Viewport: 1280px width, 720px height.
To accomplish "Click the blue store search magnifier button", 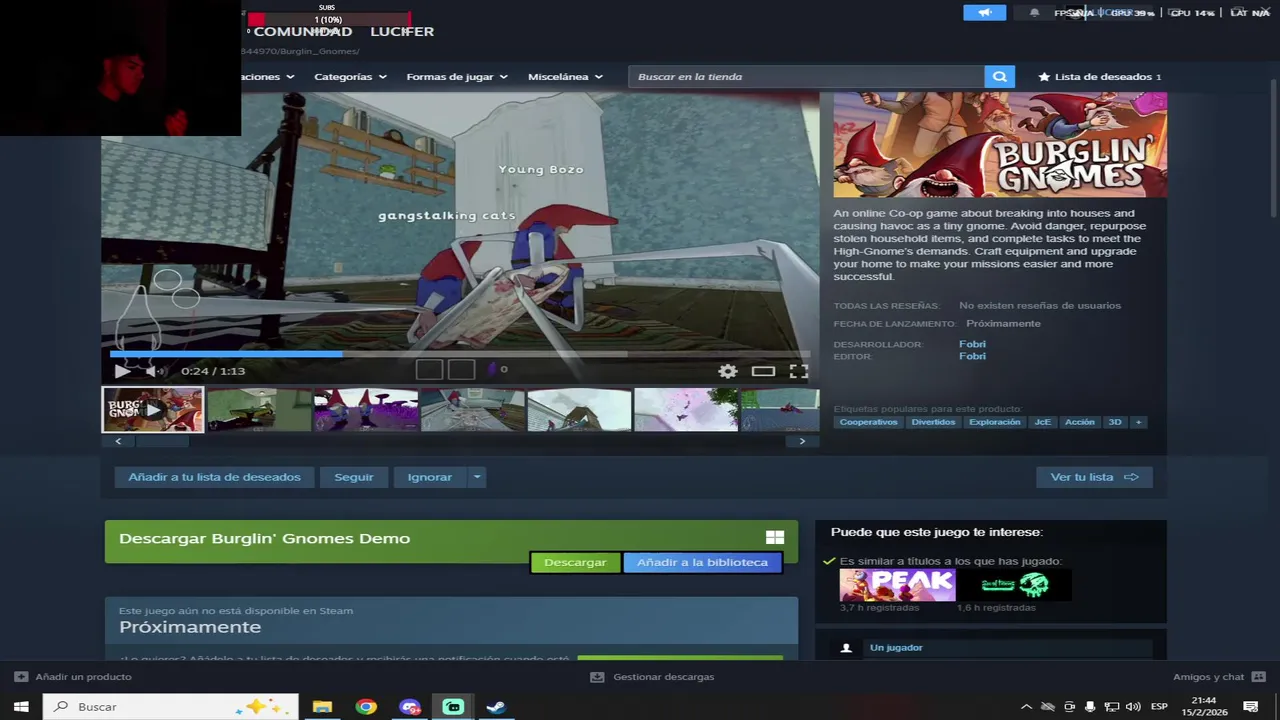I will [x=999, y=77].
